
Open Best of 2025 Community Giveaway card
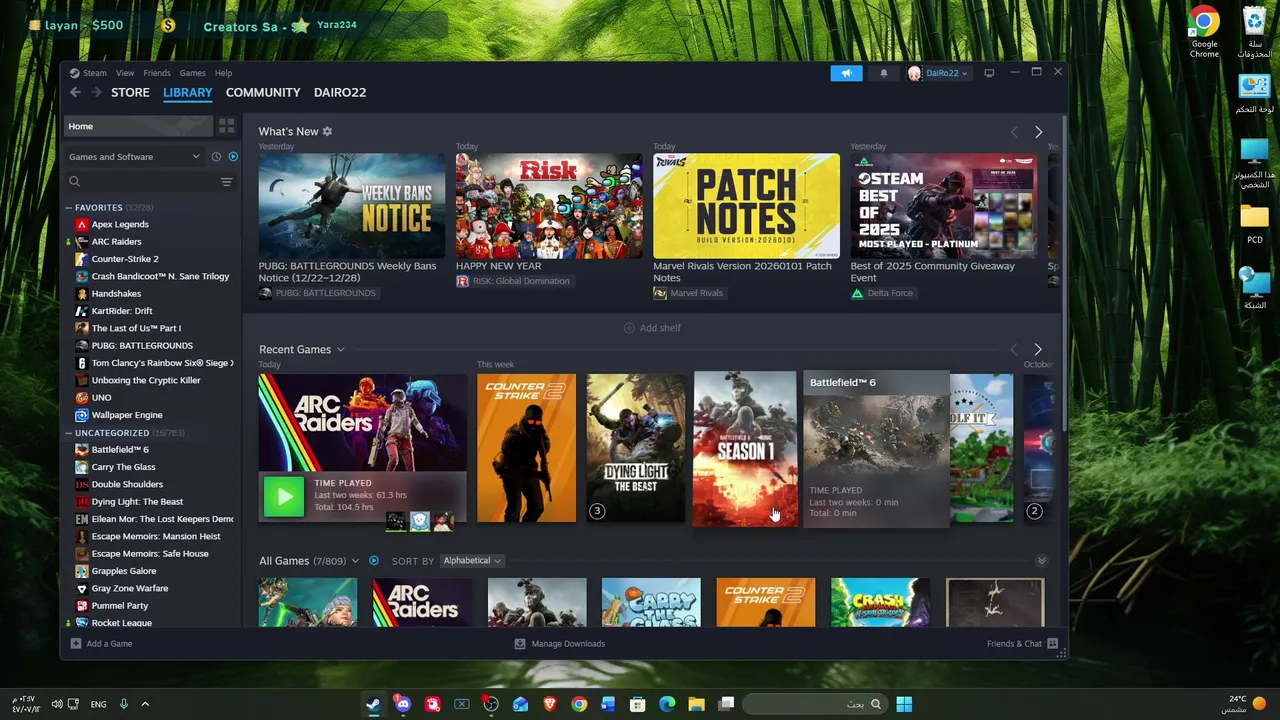pyautogui.click(x=943, y=206)
